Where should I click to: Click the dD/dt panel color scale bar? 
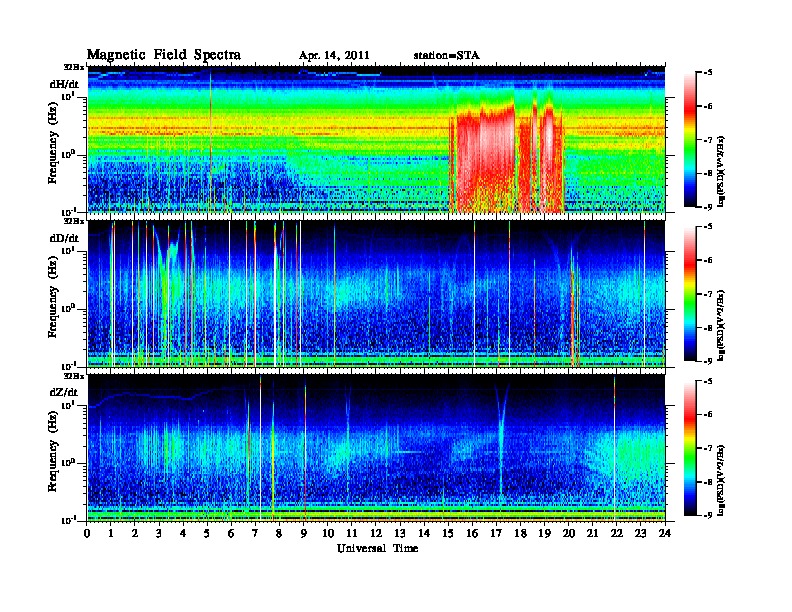tap(690, 293)
